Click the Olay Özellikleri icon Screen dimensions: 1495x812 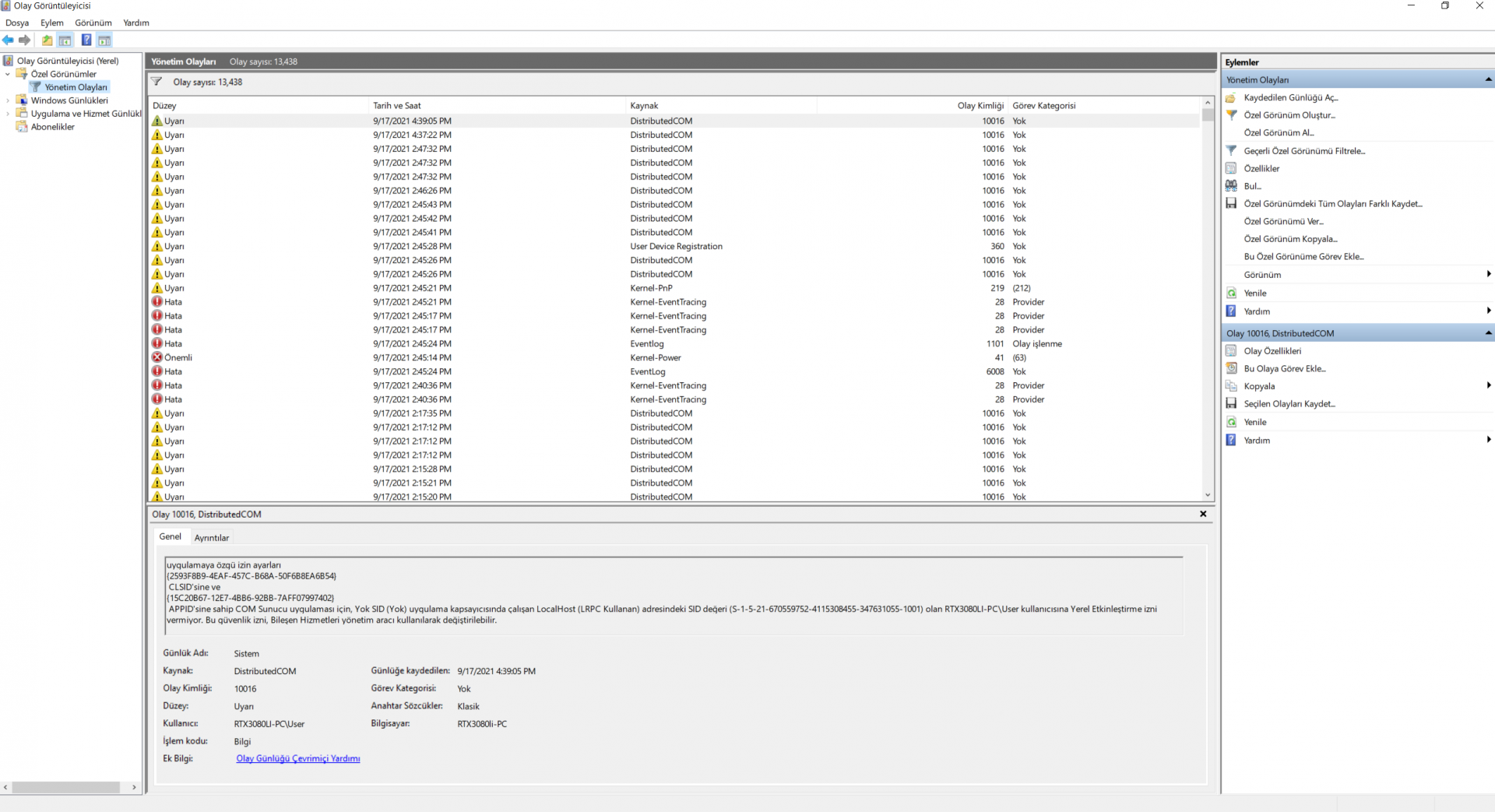1231,351
